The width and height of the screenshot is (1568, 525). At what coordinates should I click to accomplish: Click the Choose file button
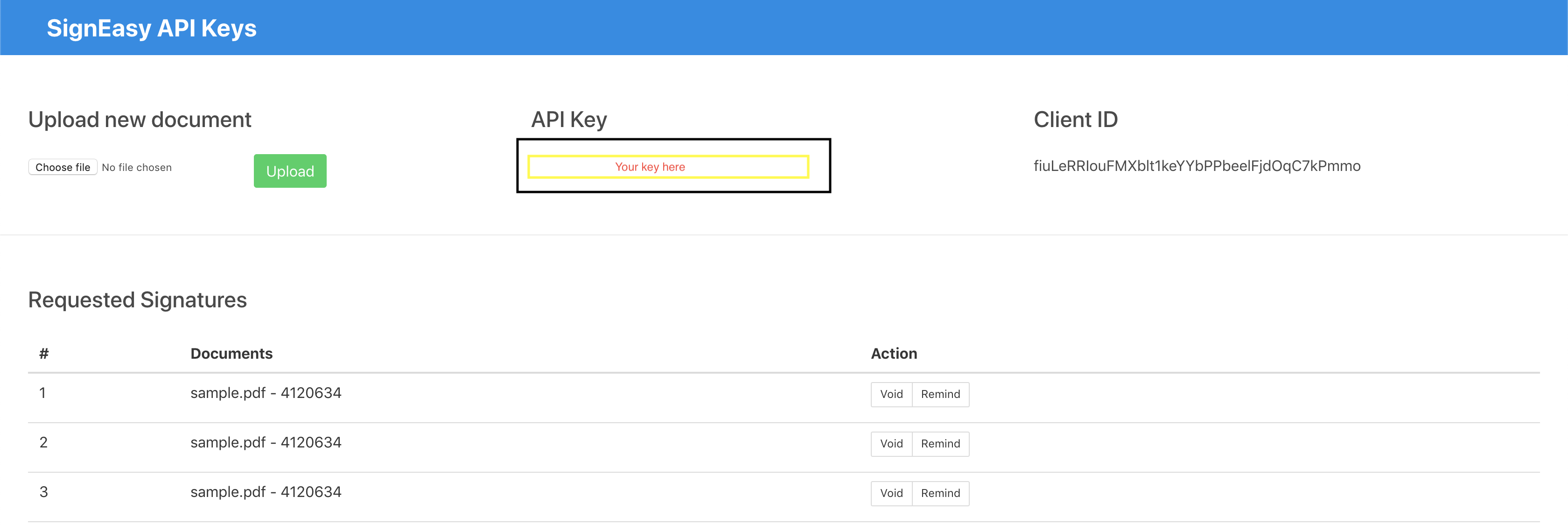click(x=63, y=167)
